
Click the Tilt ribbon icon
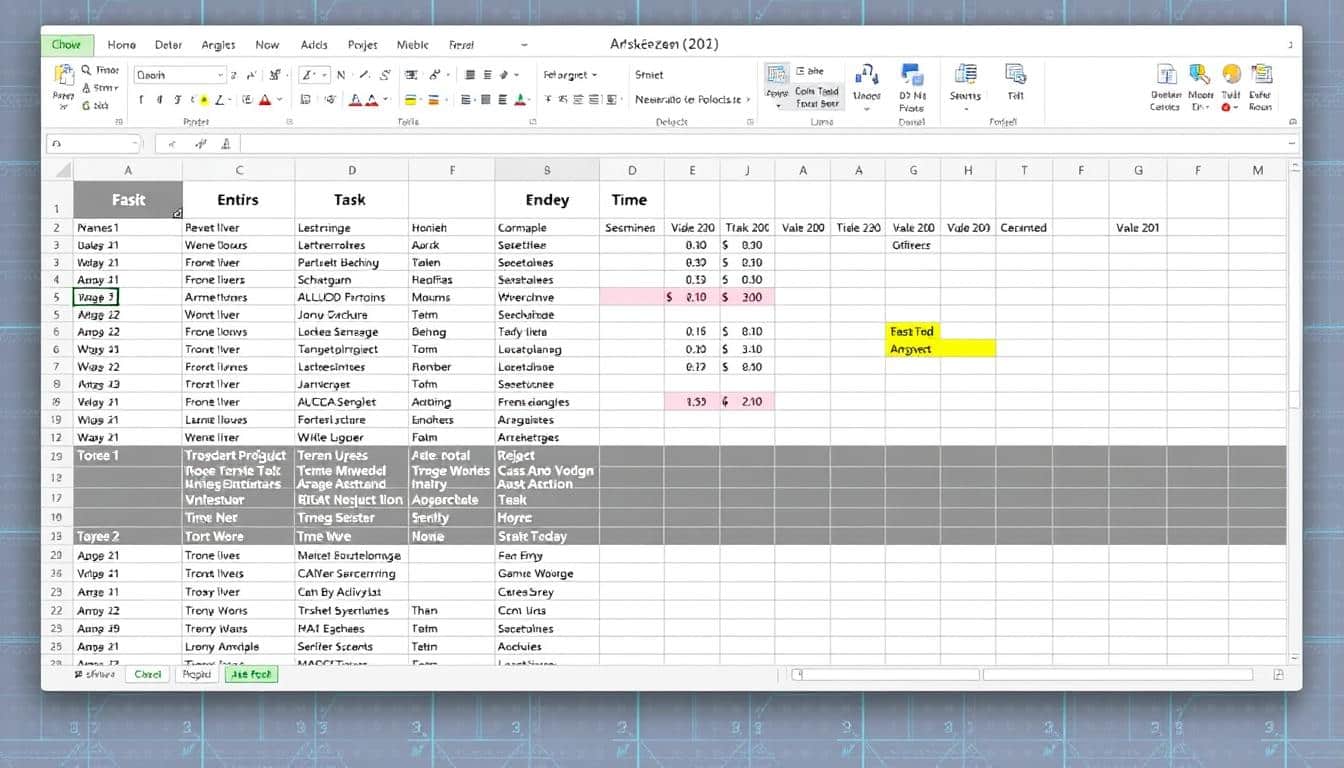[1016, 75]
